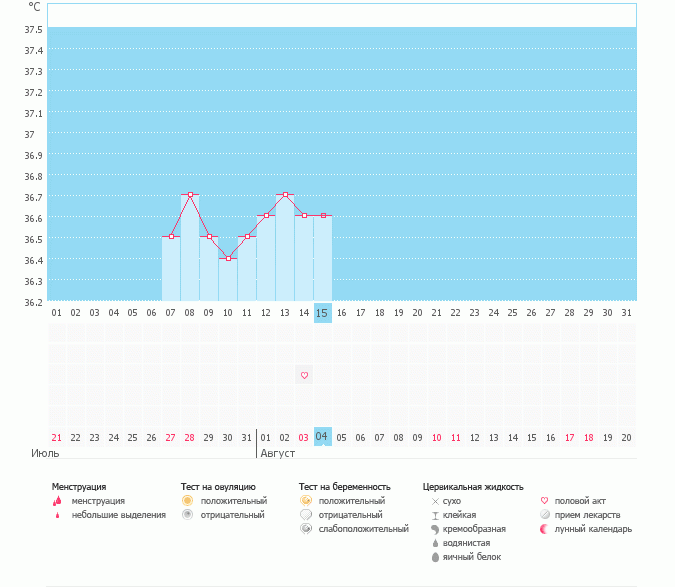Screen dimensions: 675x587
Task: Click the positive ovulation test icon
Action: pyautogui.click(x=187, y=500)
